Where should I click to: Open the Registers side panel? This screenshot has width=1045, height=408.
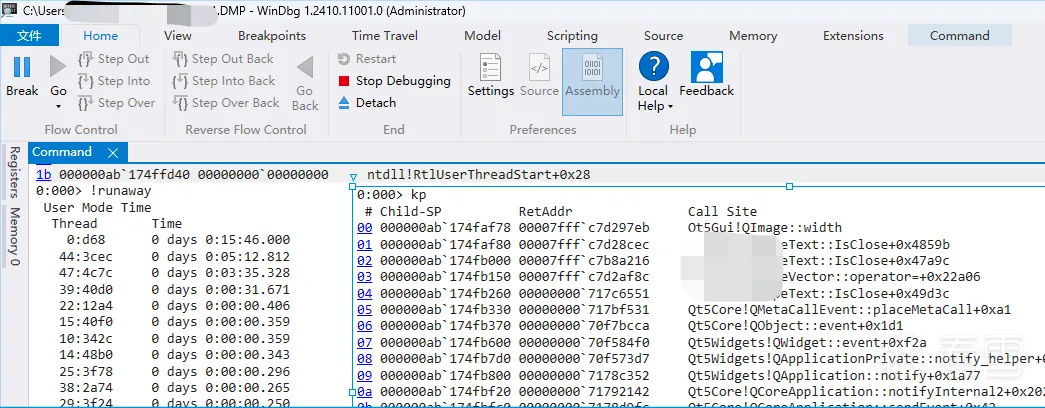(x=13, y=172)
